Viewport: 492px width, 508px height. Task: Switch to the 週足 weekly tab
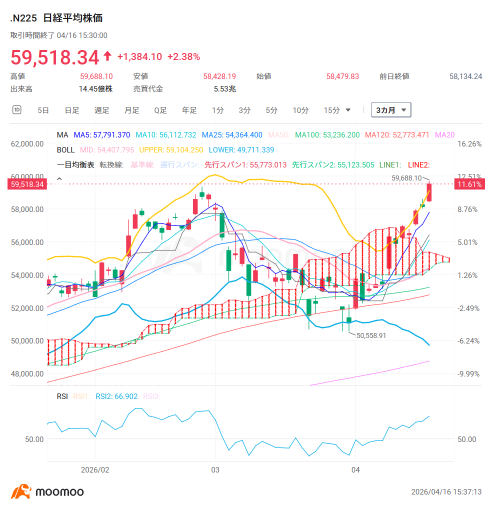(102, 110)
